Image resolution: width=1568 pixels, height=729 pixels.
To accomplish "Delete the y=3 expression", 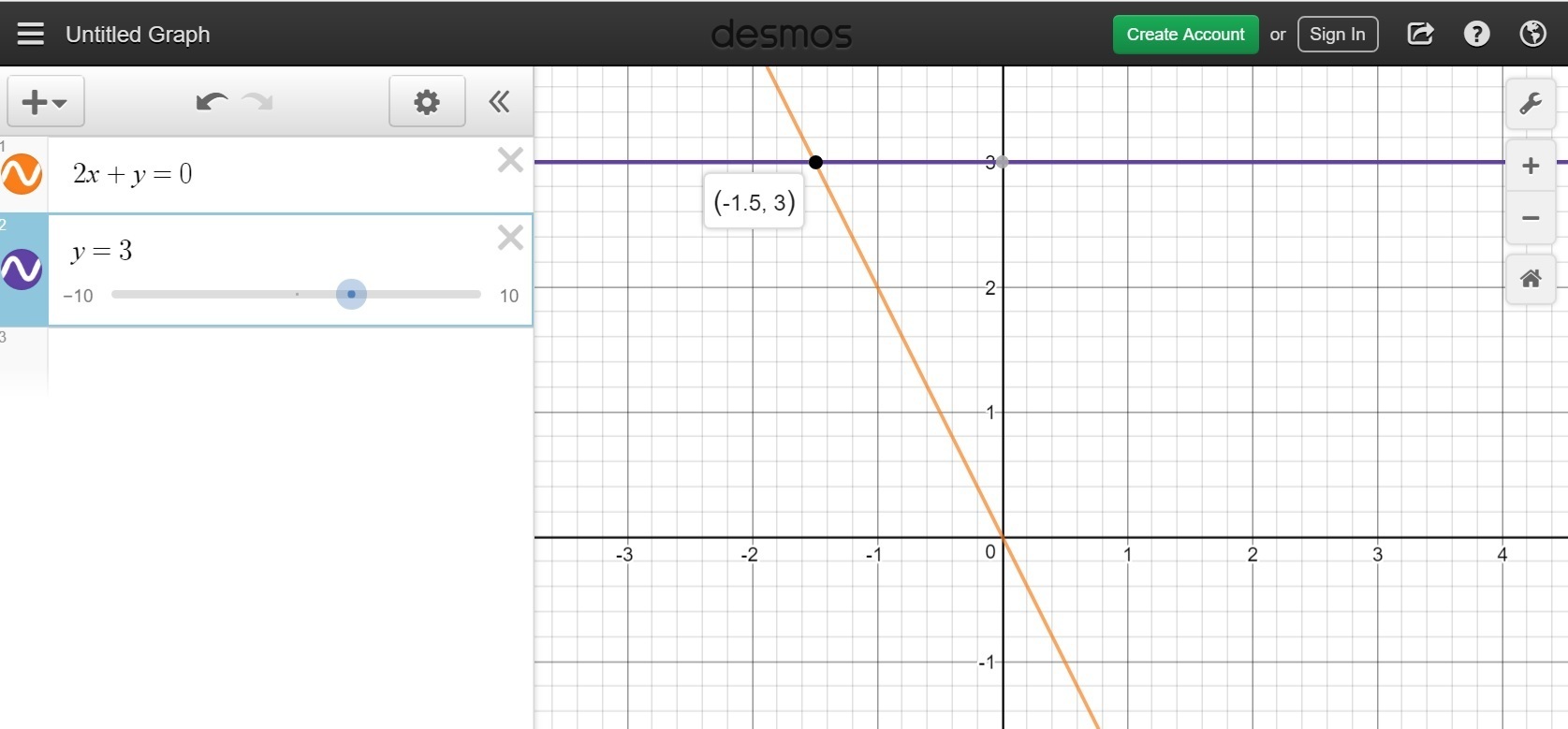I will point(510,238).
